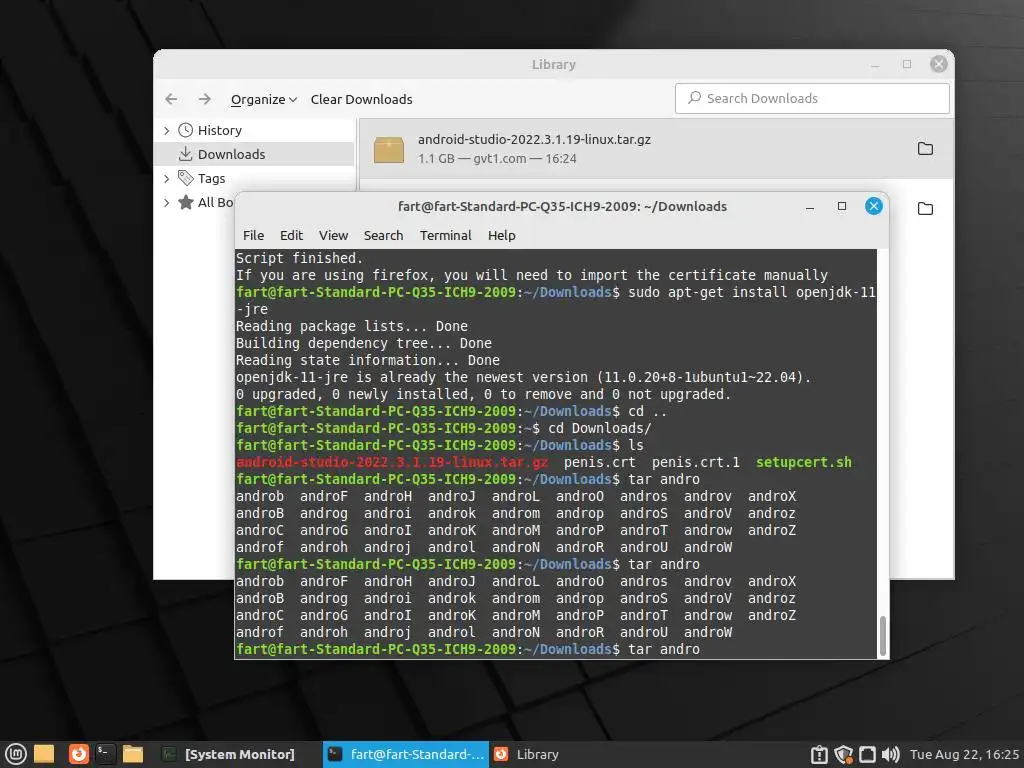Click the Tags label icon

pyautogui.click(x=186, y=178)
